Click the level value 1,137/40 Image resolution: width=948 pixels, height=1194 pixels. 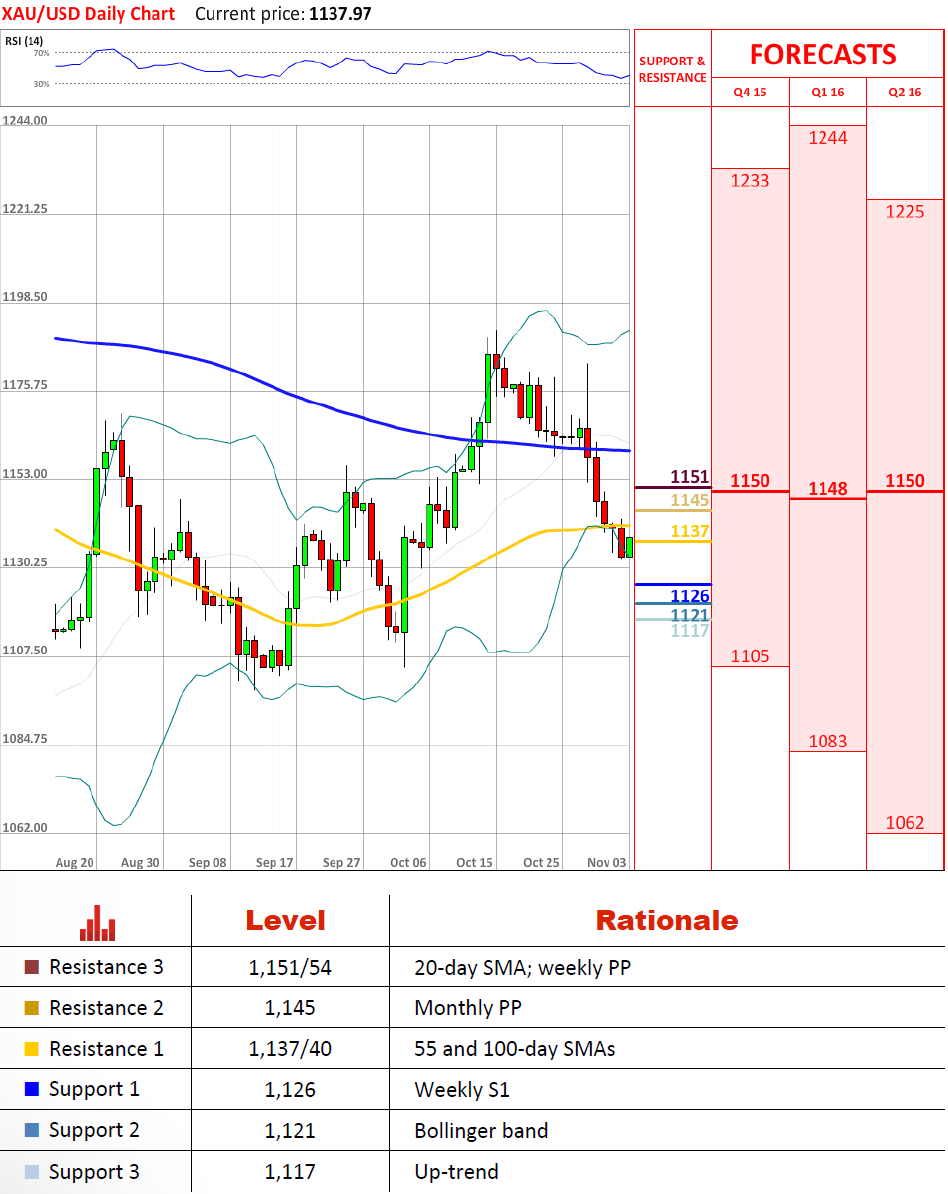tap(290, 1049)
